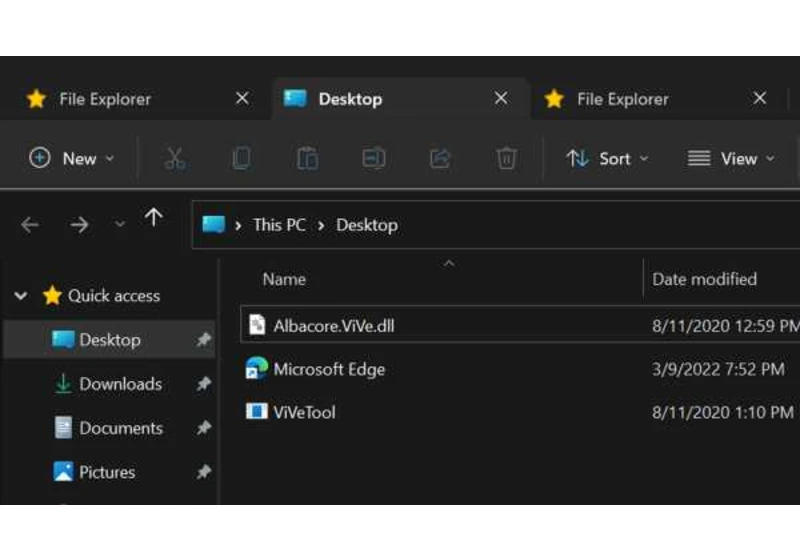
Task: Click date 8/11/2020 12:59 PM
Action: (726, 325)
